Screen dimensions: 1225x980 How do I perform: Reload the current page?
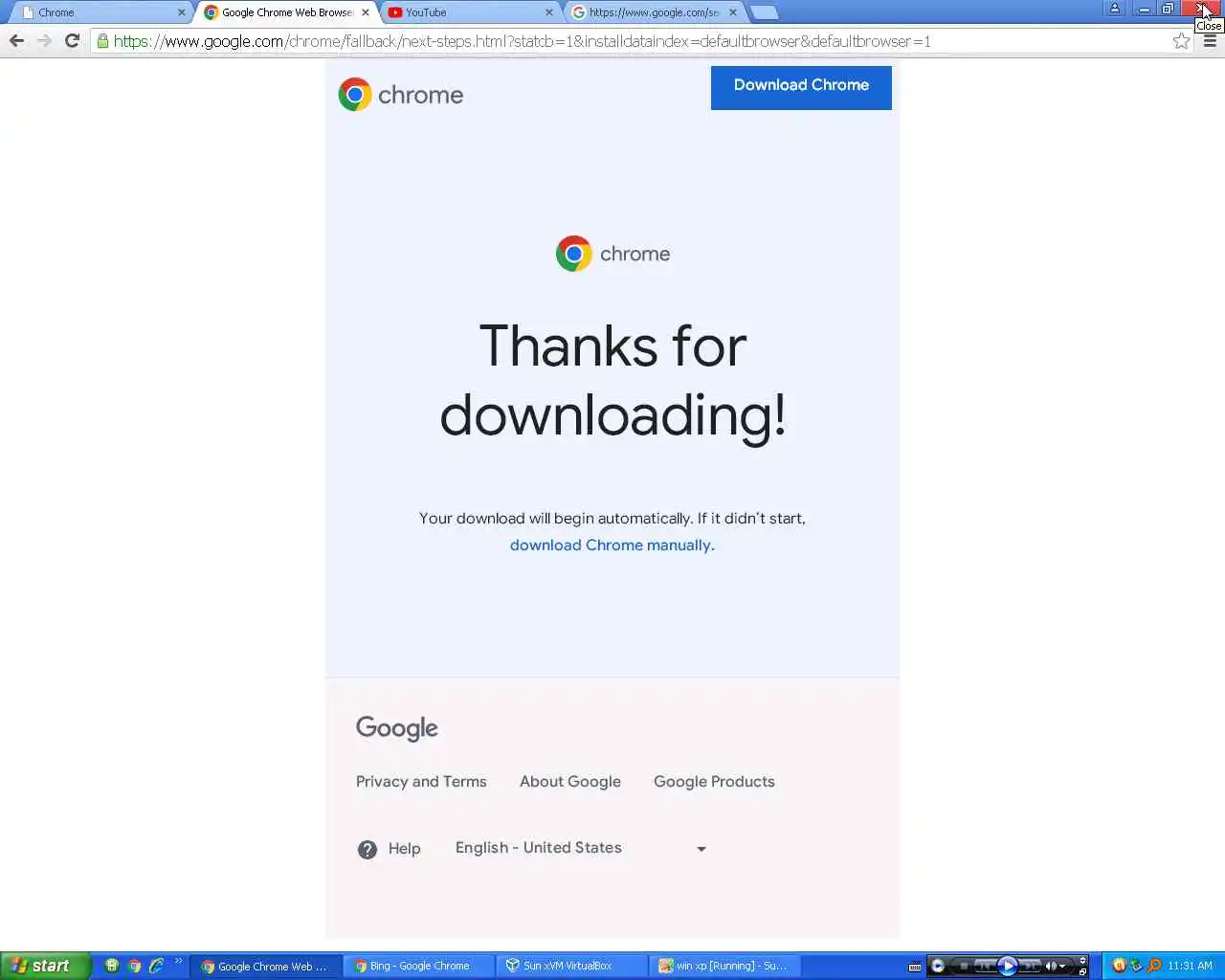tap(72, 41)
